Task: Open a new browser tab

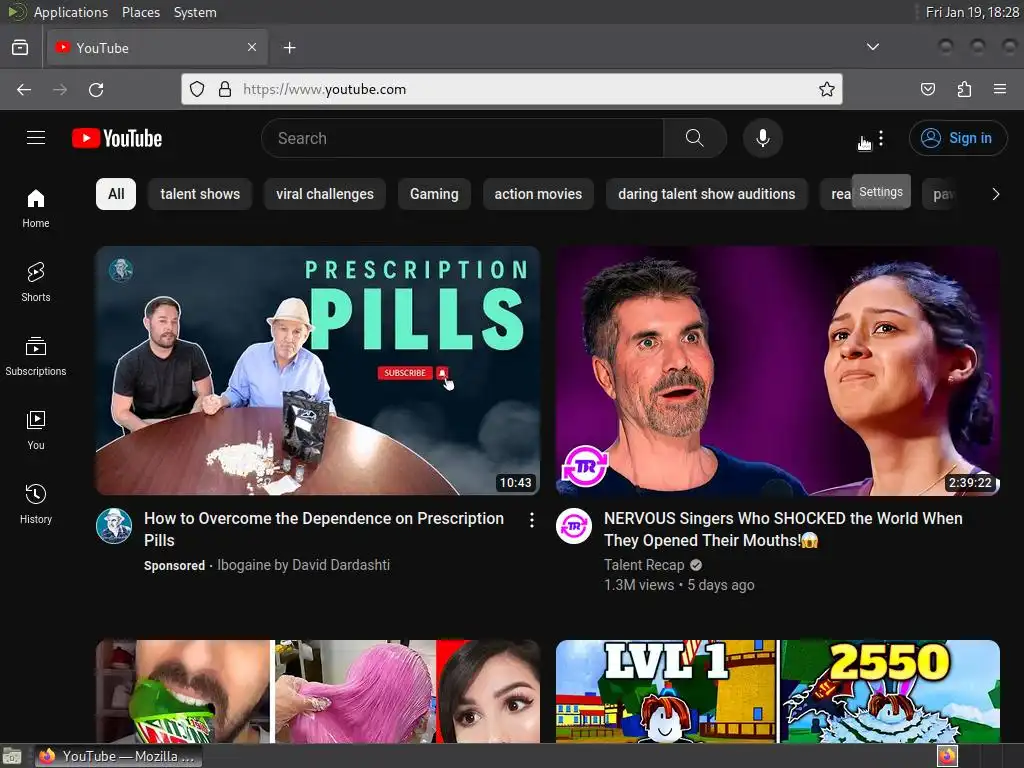Action: coord(289,48)
